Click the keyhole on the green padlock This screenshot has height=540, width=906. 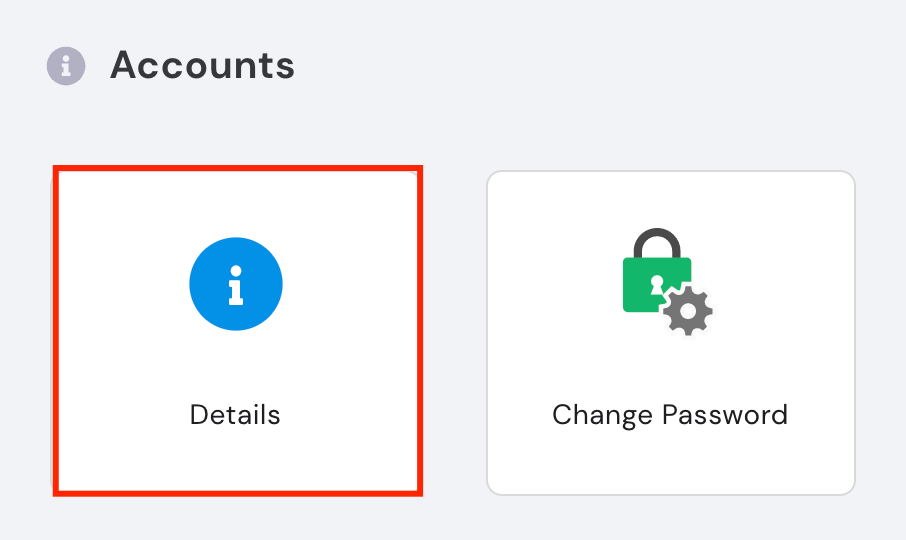point(657,285)
